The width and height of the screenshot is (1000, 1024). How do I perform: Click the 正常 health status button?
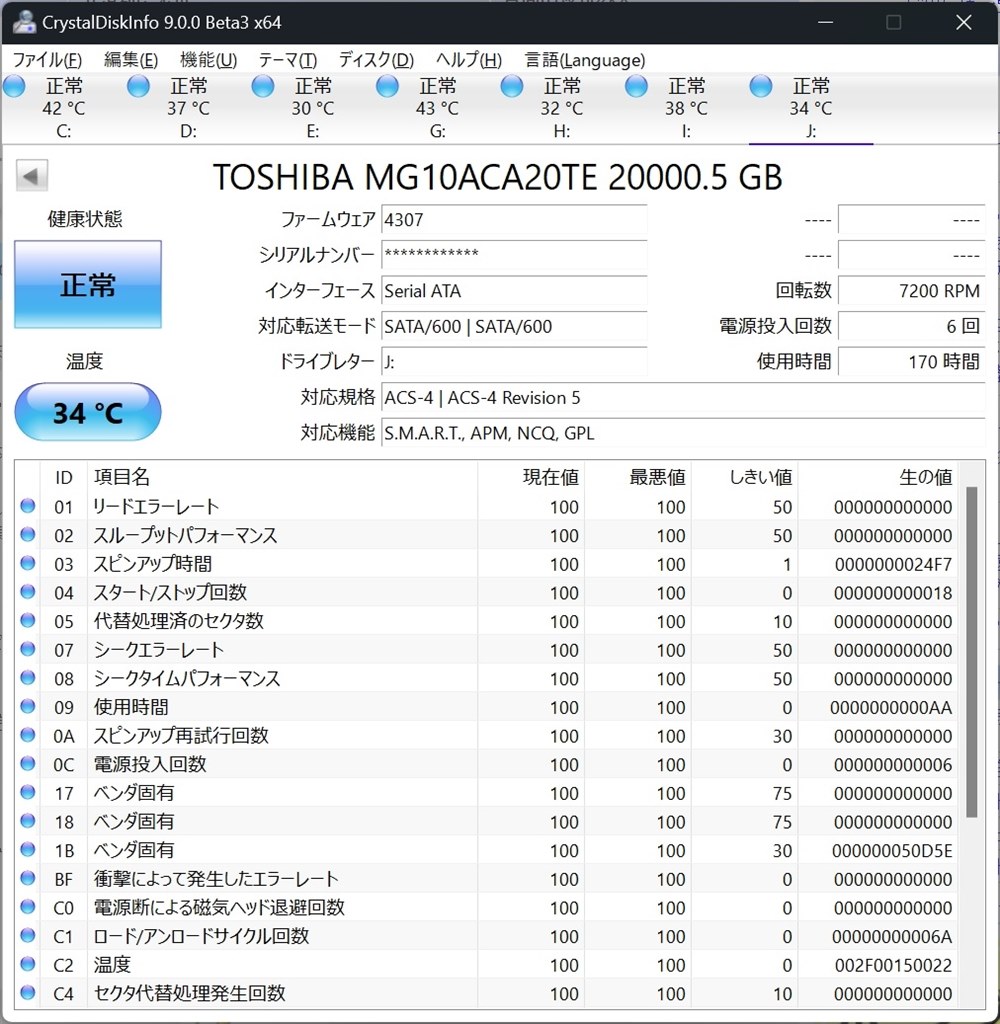click(x=87, y=285)
